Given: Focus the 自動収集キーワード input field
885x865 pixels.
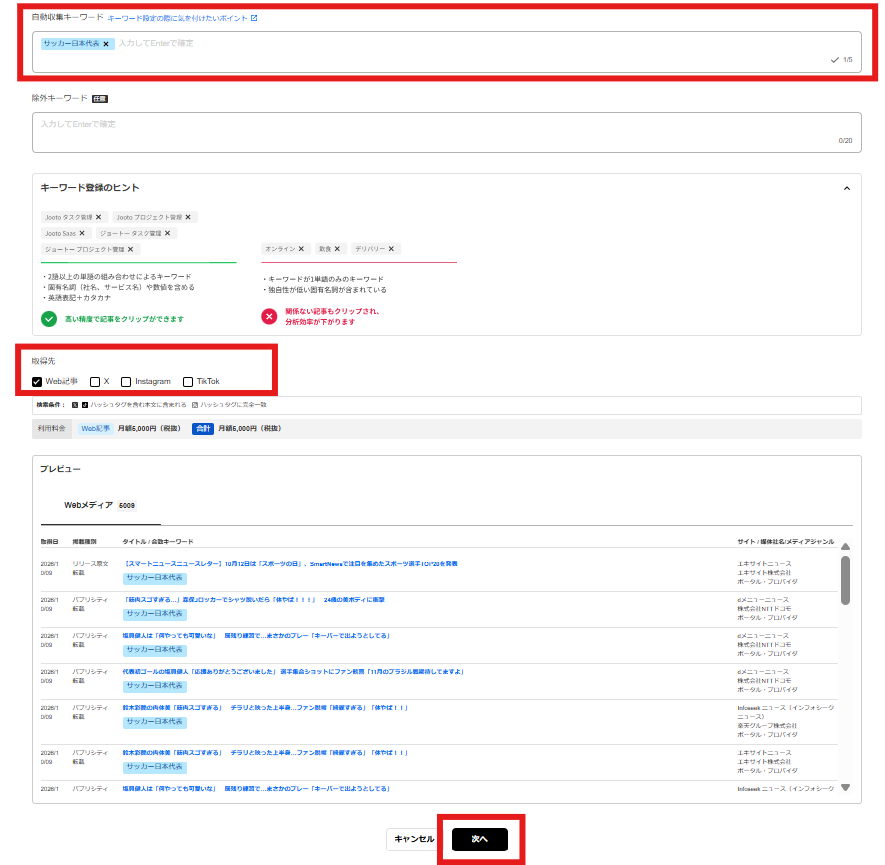Looking at the screenshot, I should [x=447, y=52].
